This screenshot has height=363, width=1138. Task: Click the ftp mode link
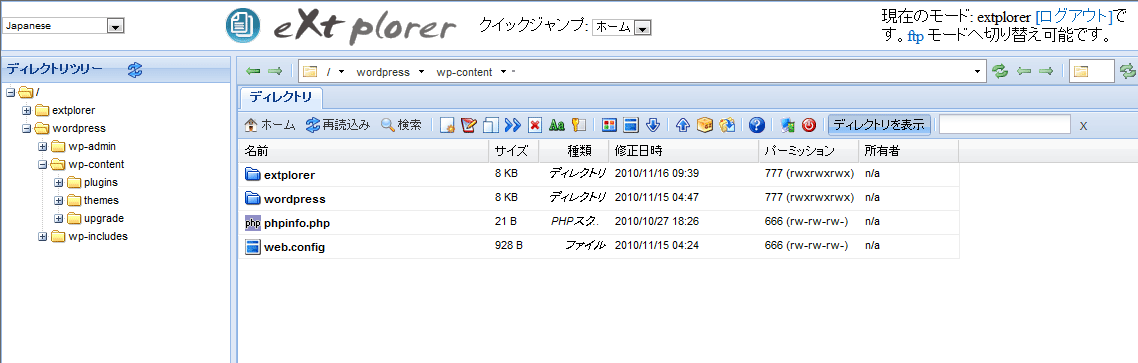(x=916, y=35)
